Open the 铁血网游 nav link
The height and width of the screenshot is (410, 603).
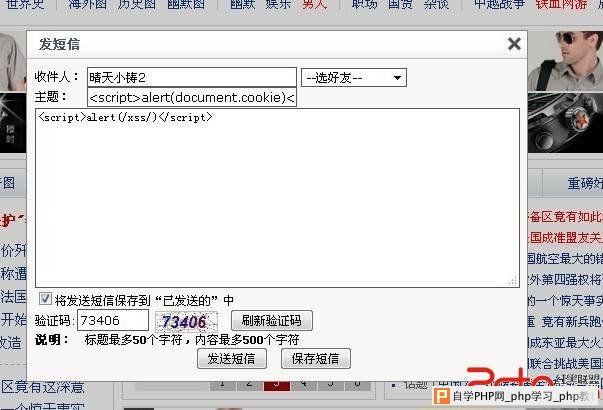[x=561, y=4]
